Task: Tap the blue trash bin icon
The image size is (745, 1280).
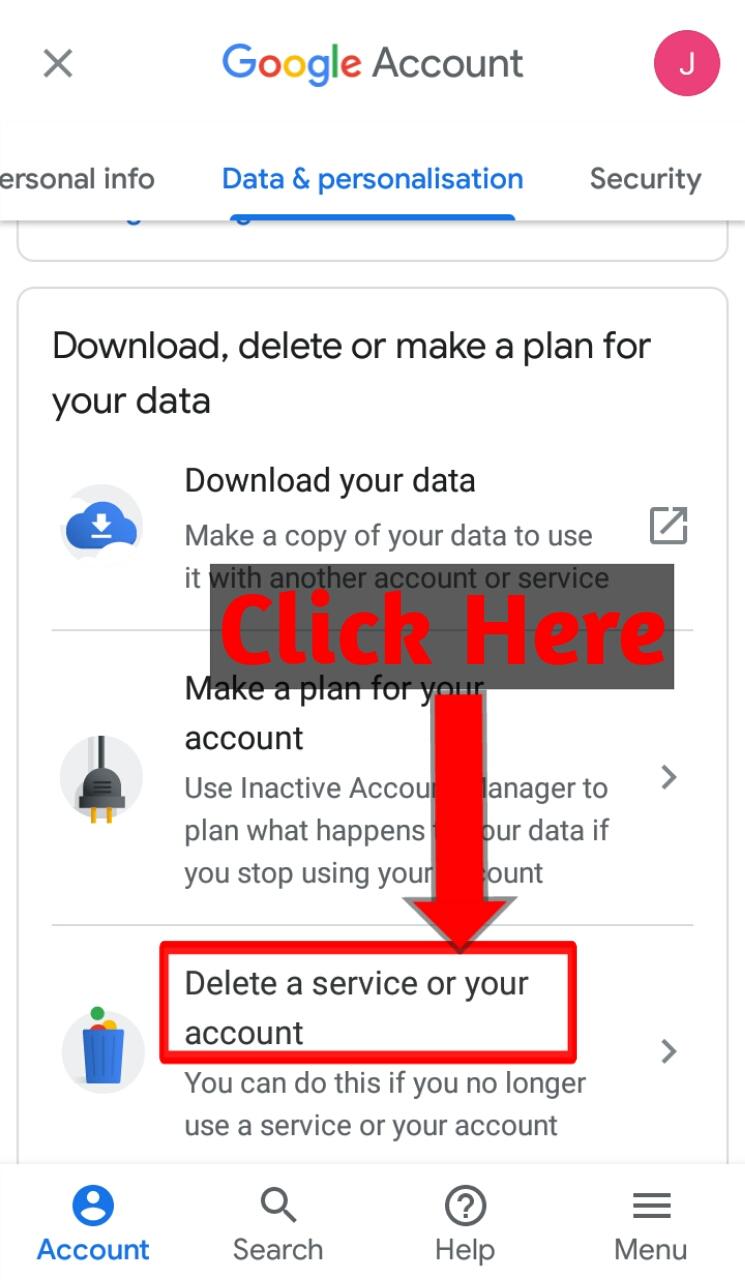Action: pos(103,1048)
